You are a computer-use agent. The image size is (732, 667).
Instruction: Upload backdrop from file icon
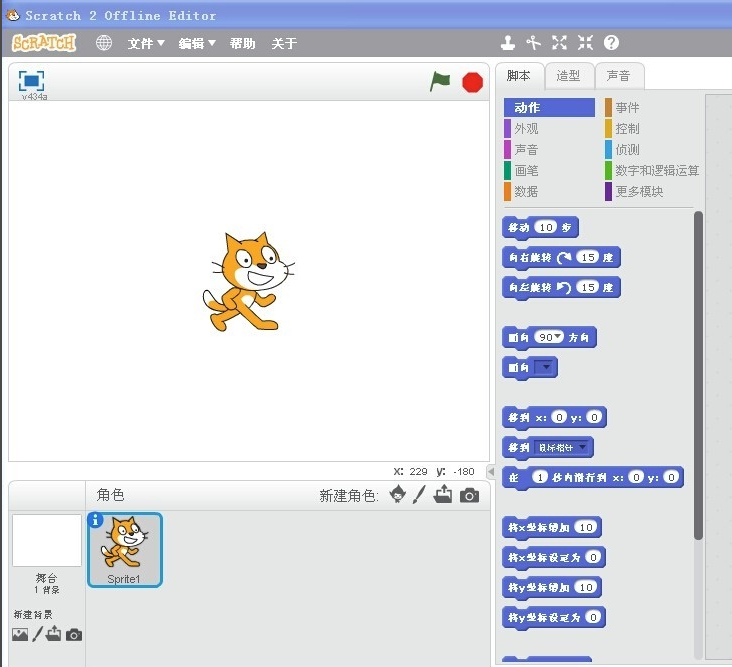[x=54, y=633]
